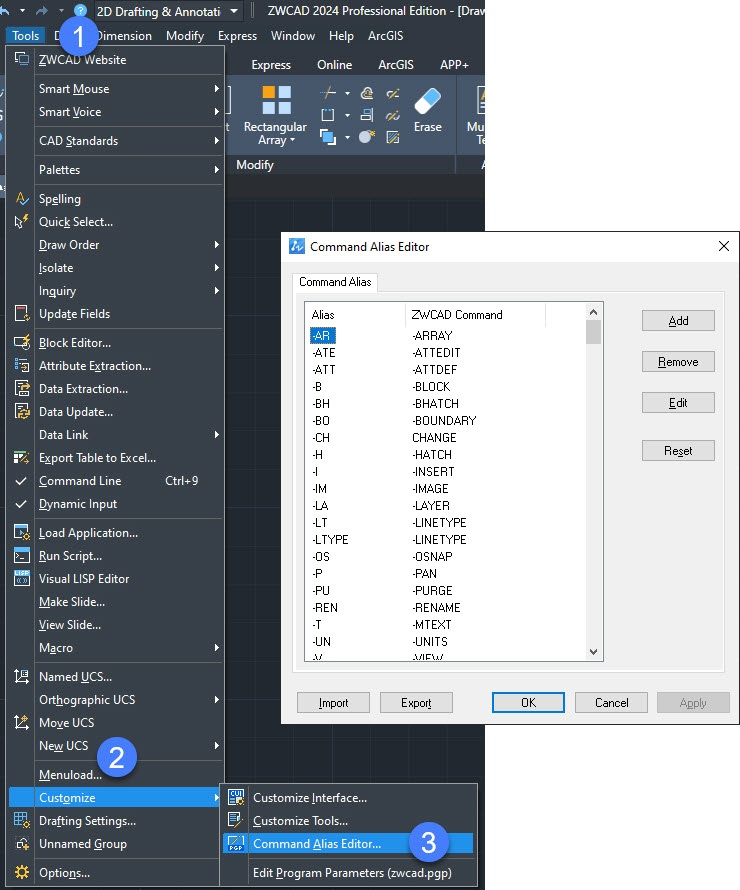Click the Options gear icon
The width and height of the screenshot is (740, 890).
click(22, 872)
